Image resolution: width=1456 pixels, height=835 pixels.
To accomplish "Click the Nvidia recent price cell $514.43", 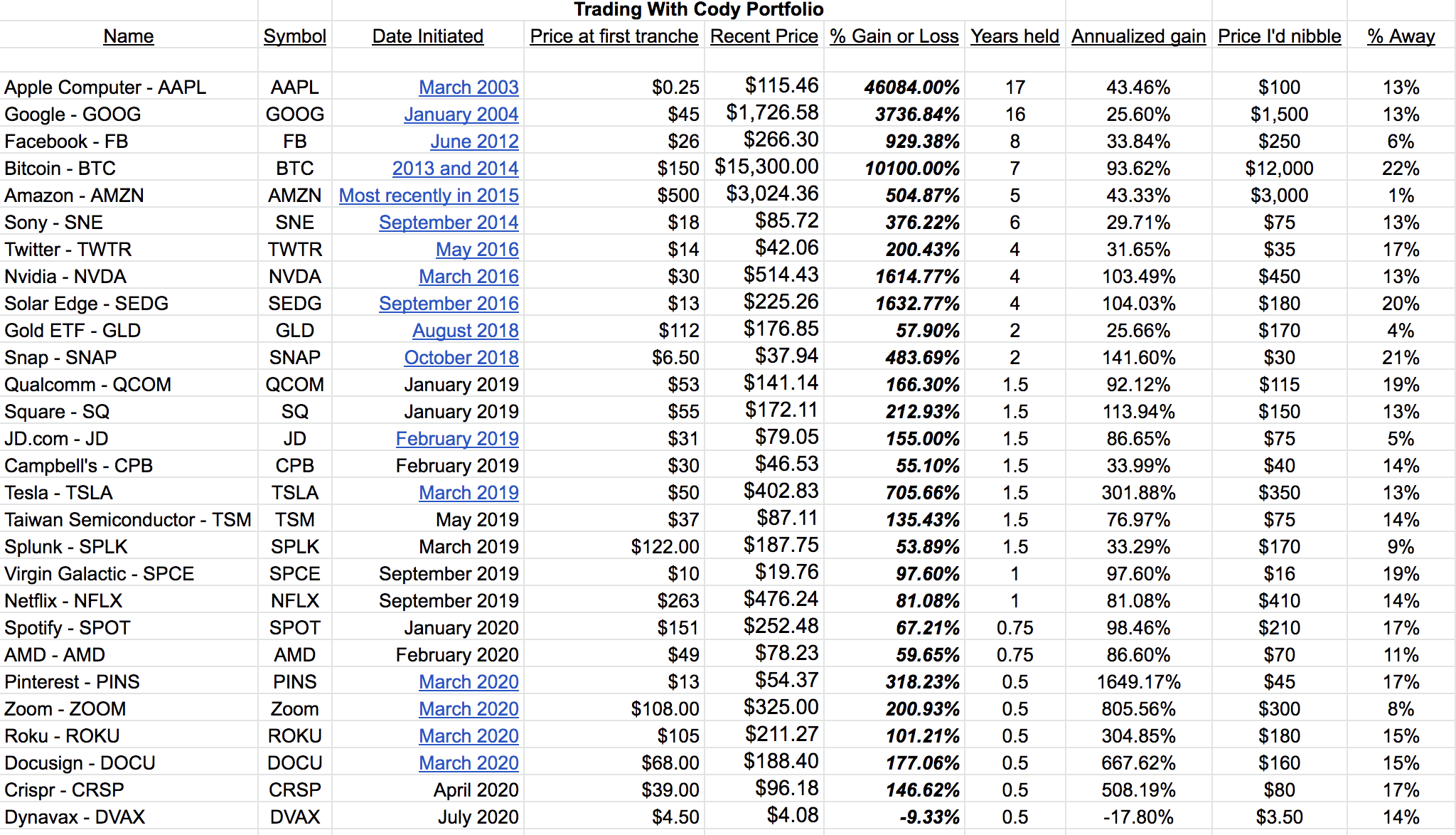I will click(781, 275).
